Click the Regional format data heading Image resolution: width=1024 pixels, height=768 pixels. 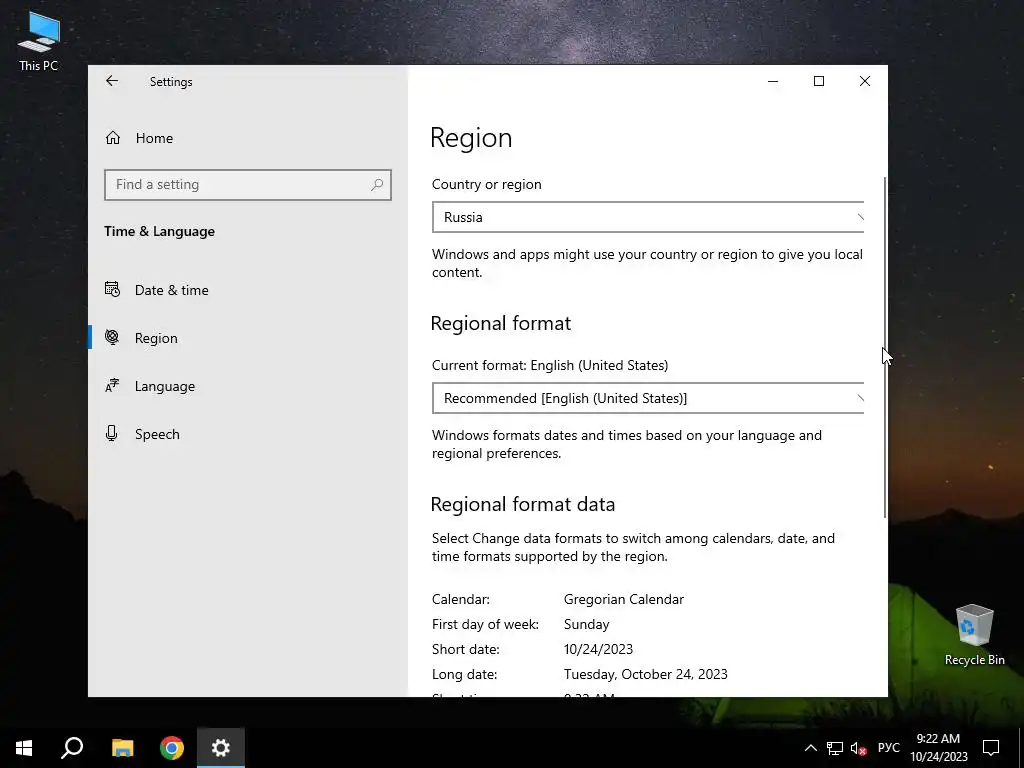522,504
